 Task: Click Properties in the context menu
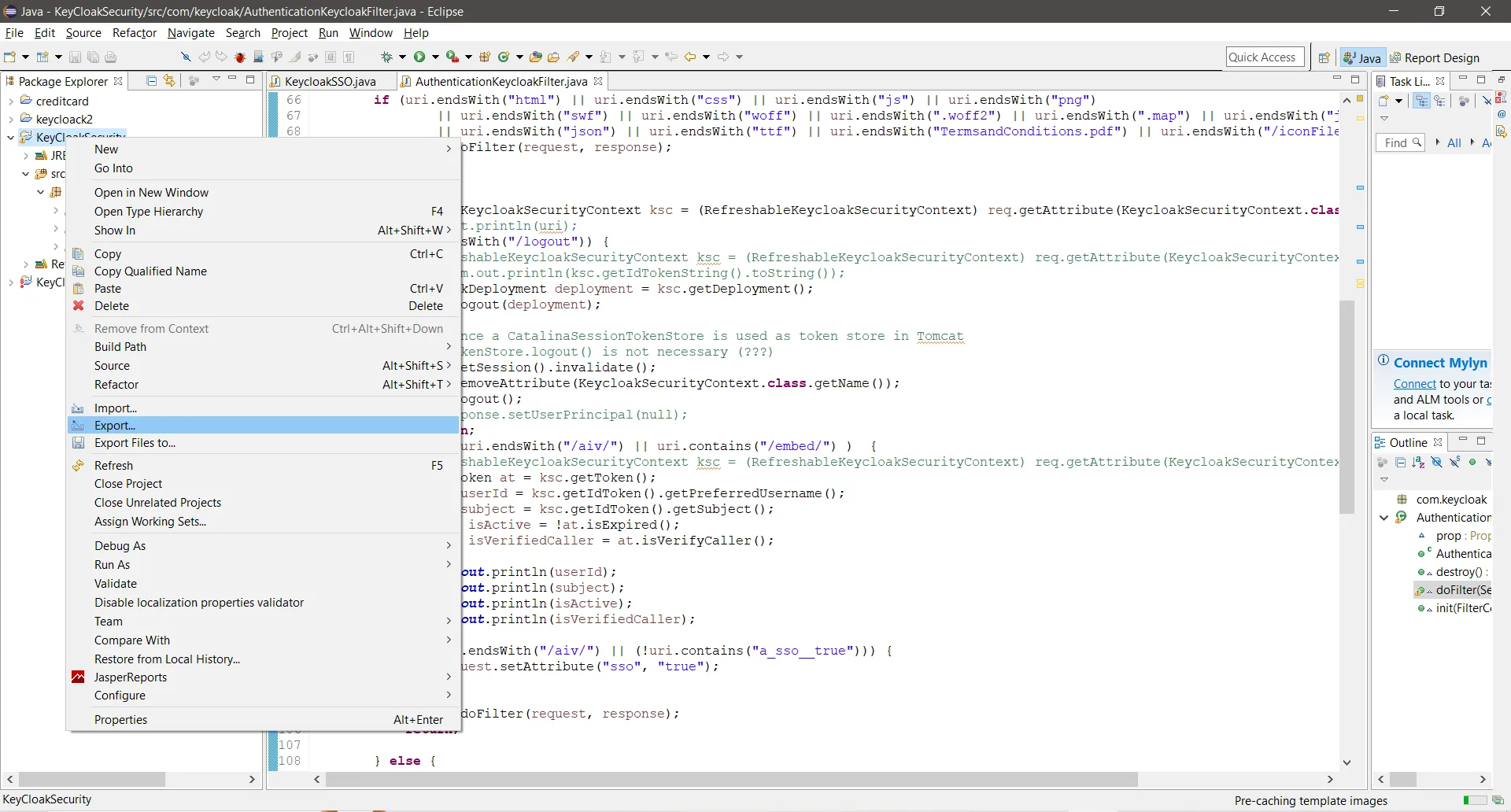(264, 720)
